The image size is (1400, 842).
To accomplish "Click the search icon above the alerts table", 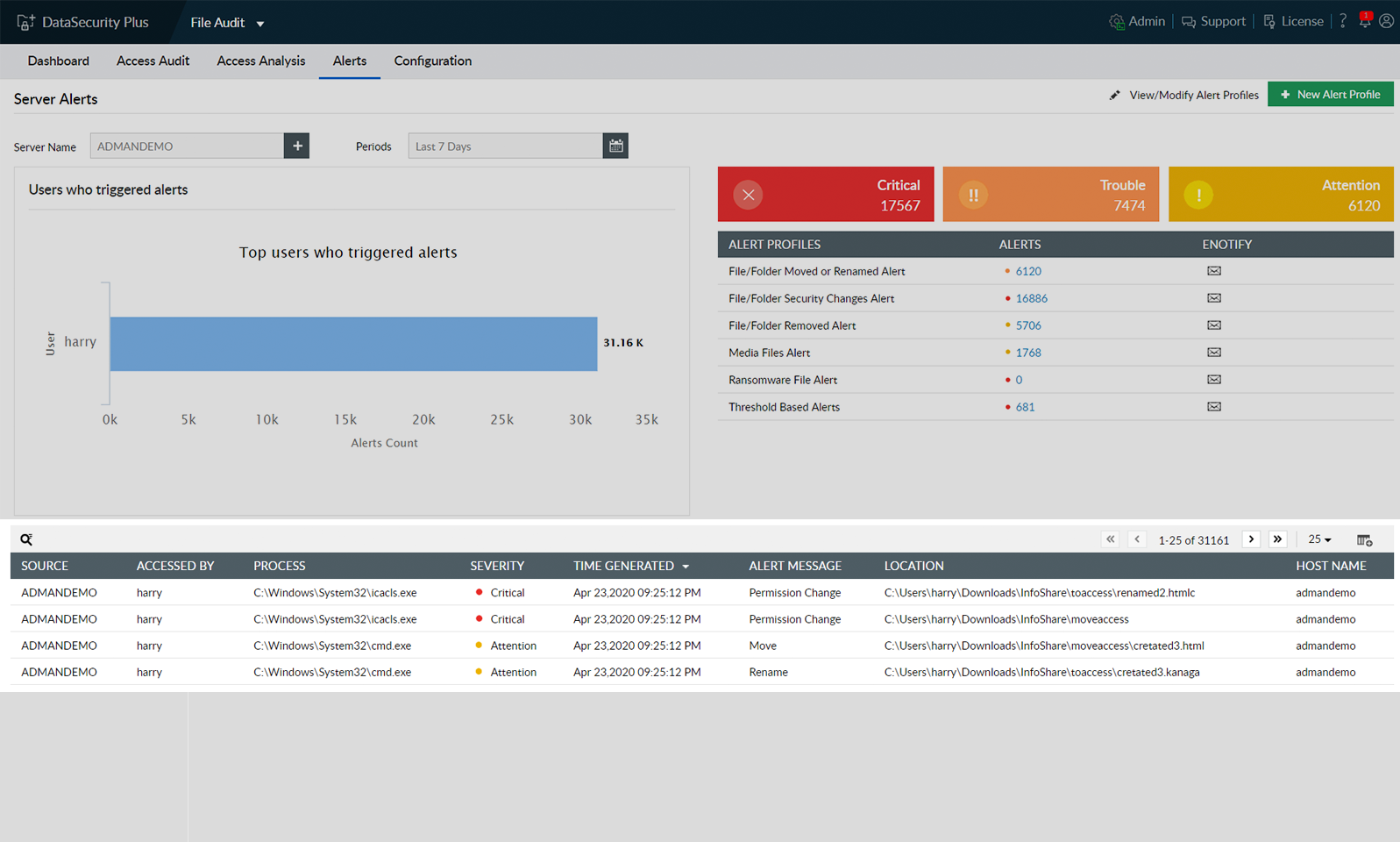I will click(x=26, y=539).
